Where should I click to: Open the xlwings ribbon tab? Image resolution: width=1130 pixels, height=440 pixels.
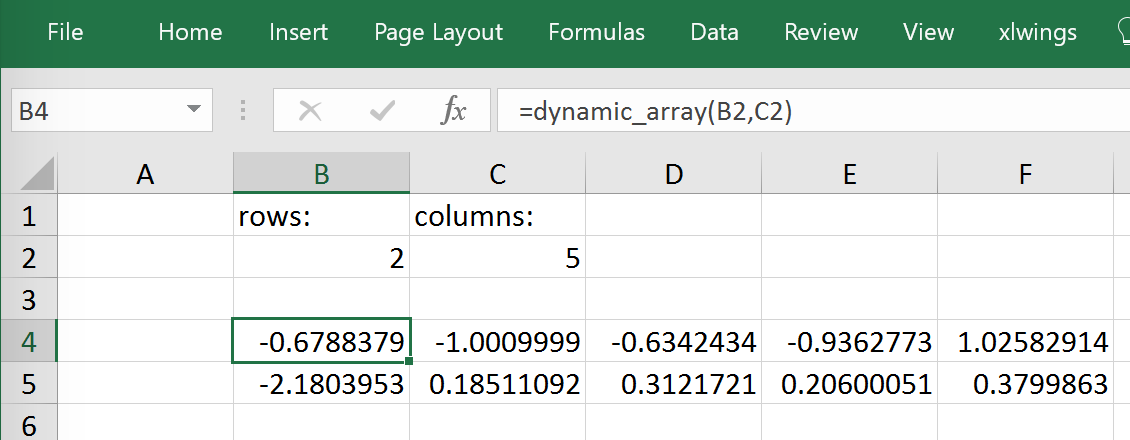1038,32
